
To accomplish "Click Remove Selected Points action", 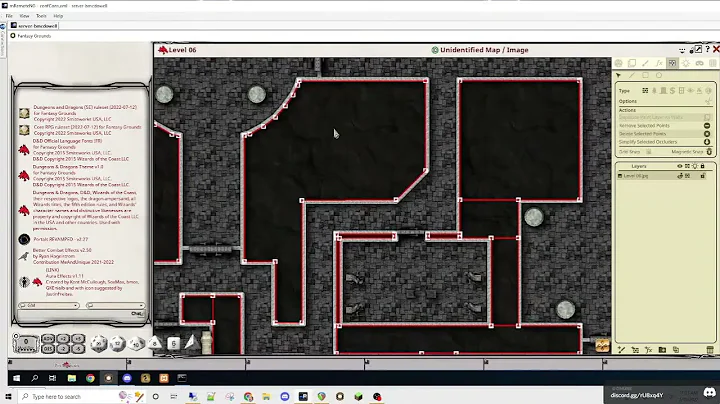I will click(664, 125).
